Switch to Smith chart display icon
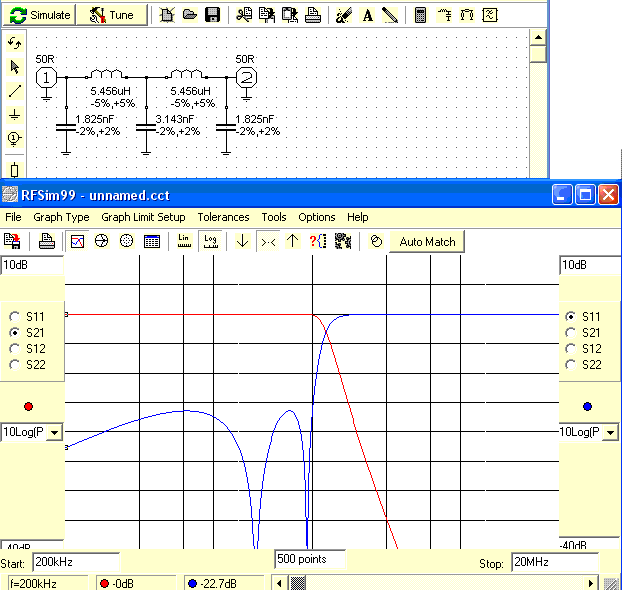 point(101,241)
